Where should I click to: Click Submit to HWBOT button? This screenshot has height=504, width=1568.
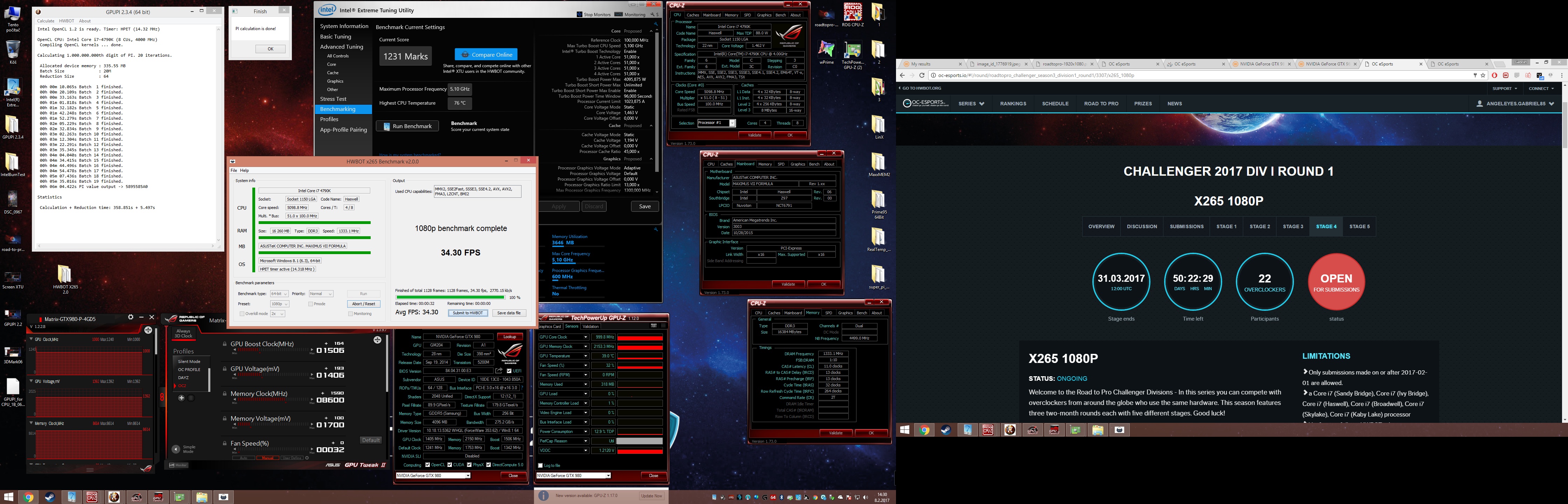468,313
